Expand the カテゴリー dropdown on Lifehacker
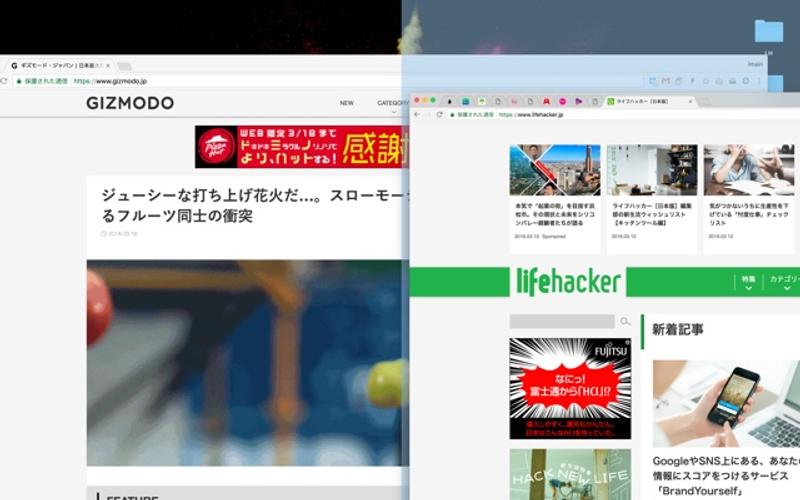Viewport: 800px width, 500px height. click(x=785, y=283)
